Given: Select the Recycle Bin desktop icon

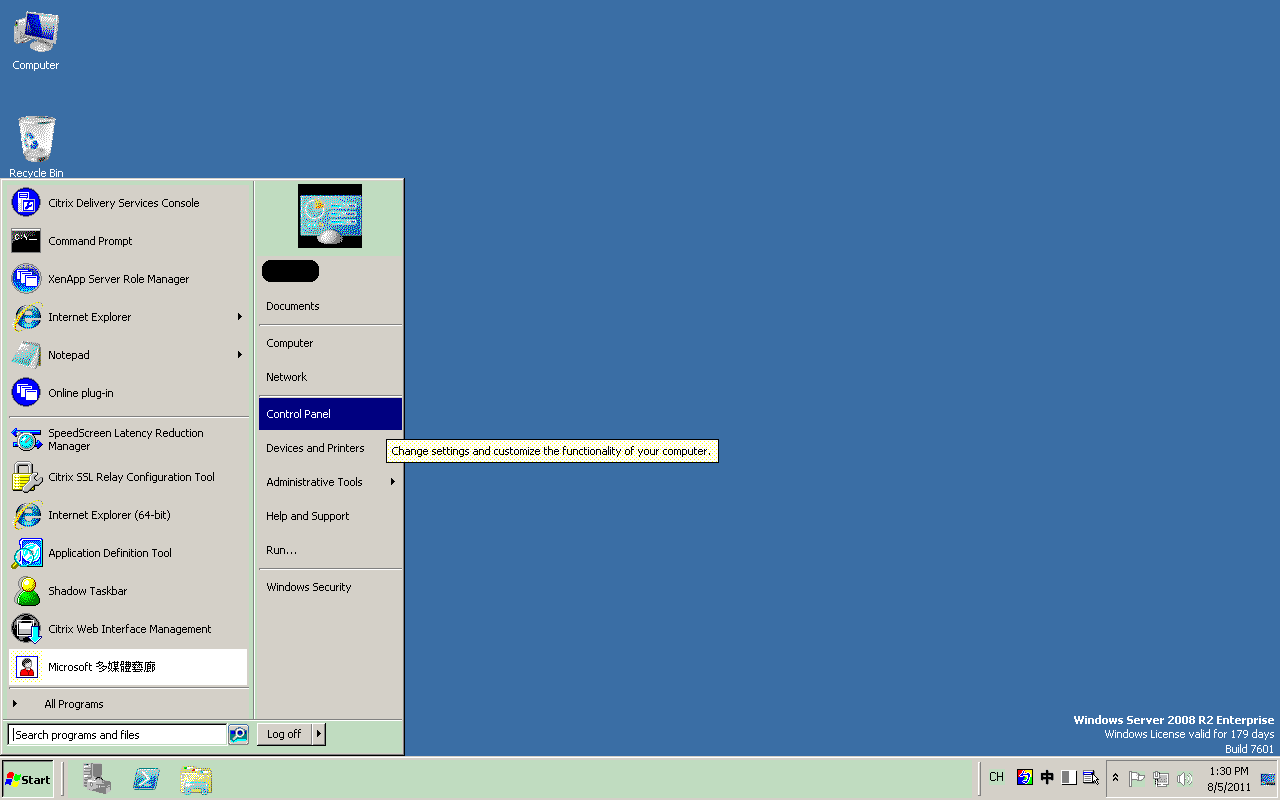Looking at the screenshot, I should (x=36, y=147).
